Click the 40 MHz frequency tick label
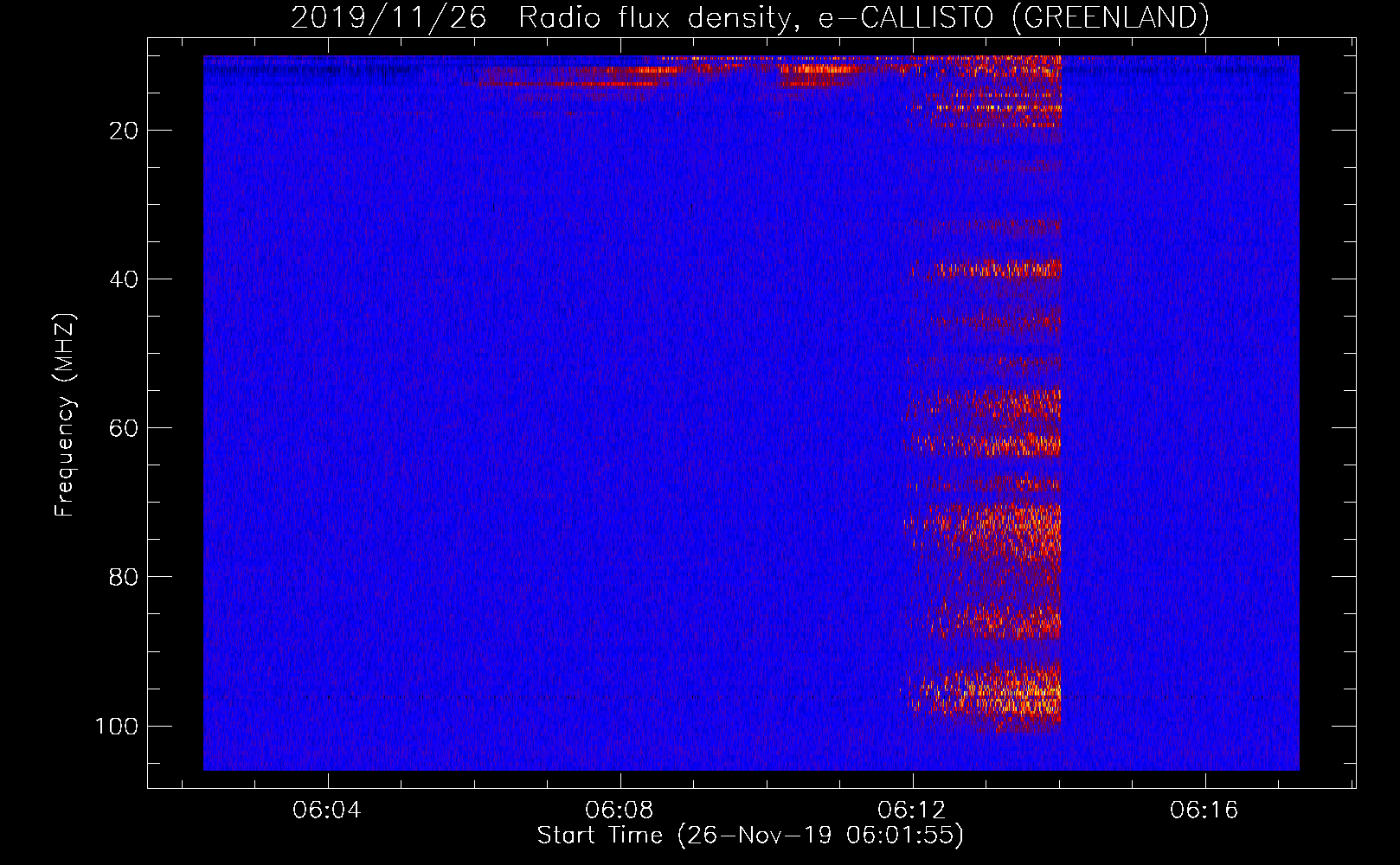 pyautogui.click(x=124, y=279)
